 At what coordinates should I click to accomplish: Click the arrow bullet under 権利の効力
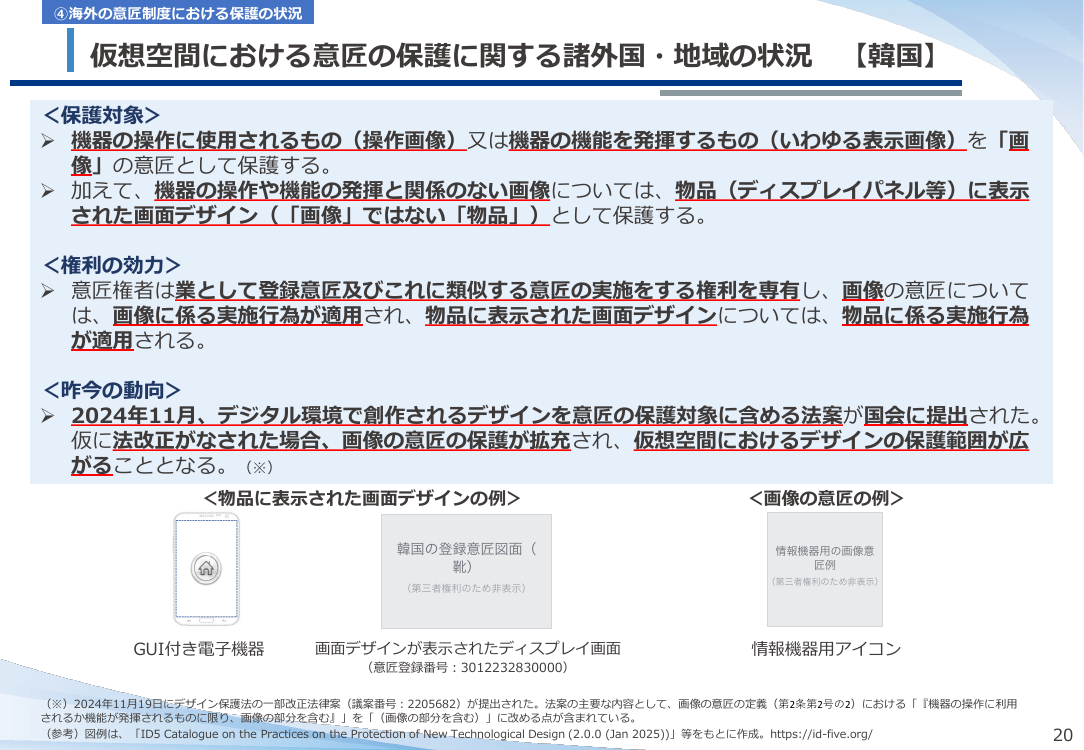[48, 291]
